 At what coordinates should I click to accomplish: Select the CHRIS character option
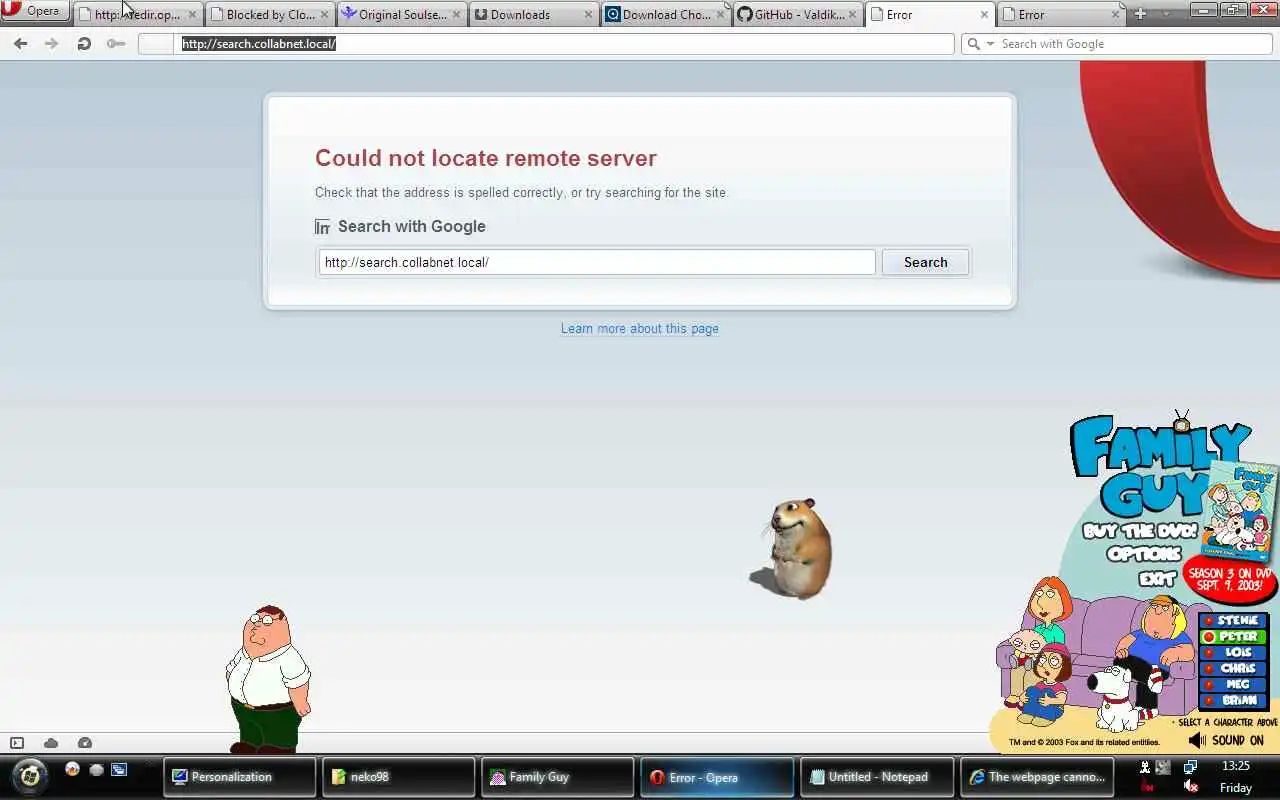[x=1233, y=668]
